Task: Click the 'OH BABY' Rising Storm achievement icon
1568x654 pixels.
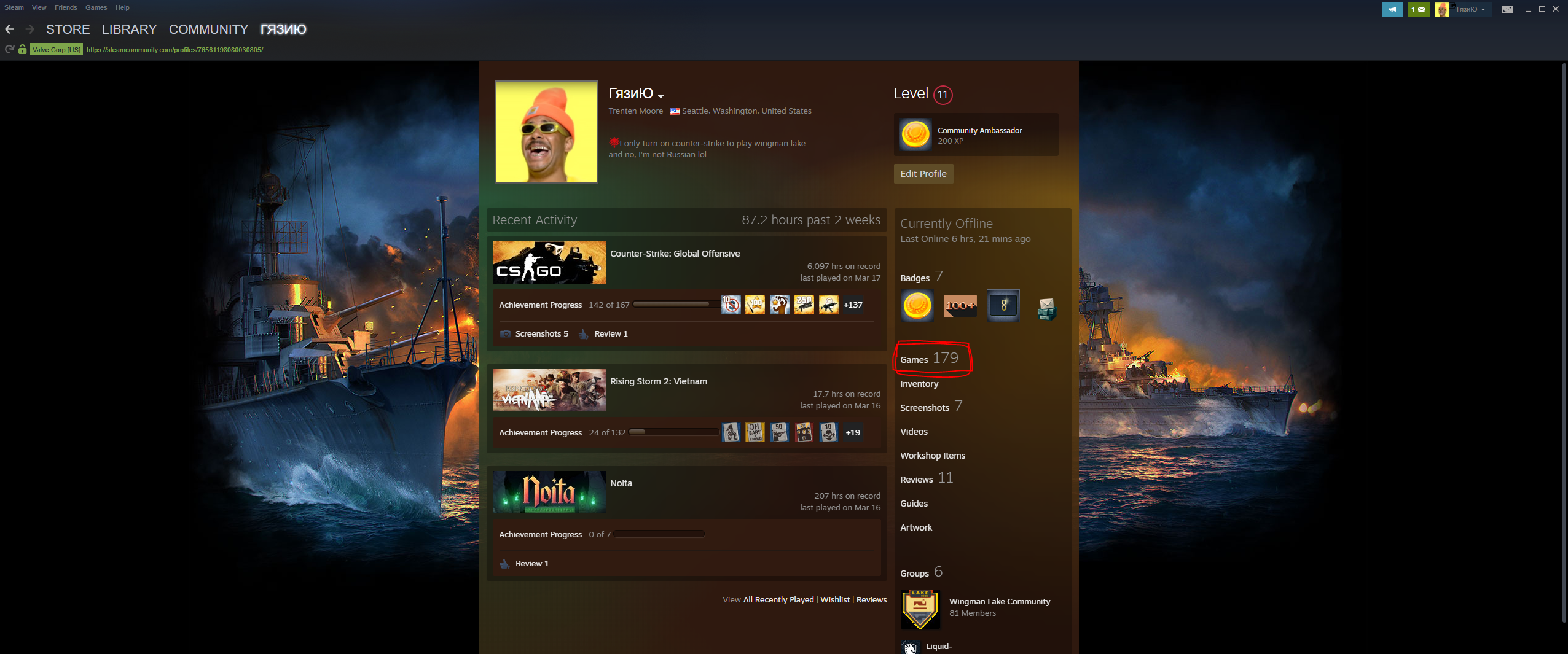Action: tap(755, 432)
